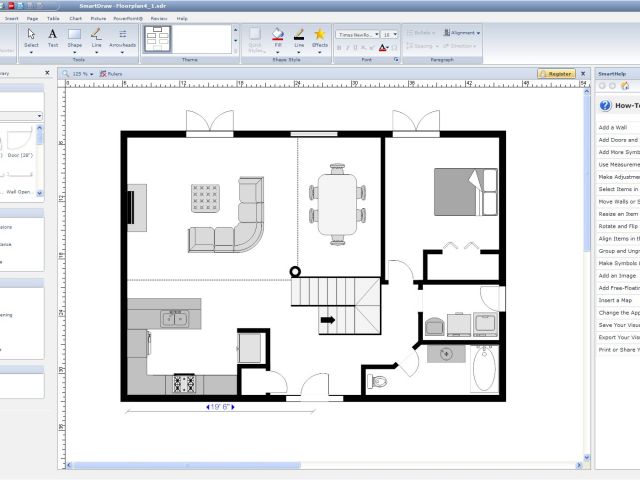Open the Arrowheads options
This screenshot has width=640, height=480.
click(123, 37)
